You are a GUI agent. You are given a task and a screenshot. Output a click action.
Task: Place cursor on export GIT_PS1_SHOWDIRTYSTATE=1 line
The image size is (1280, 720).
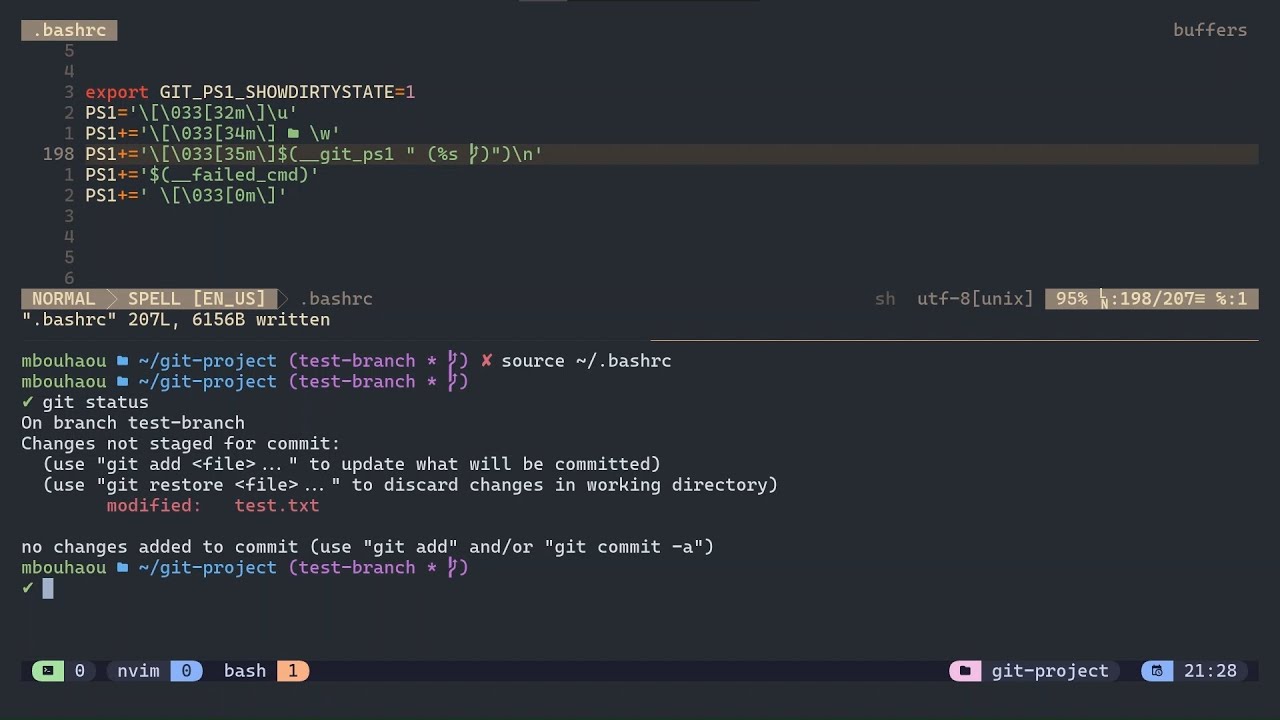[x=250, y=92]
